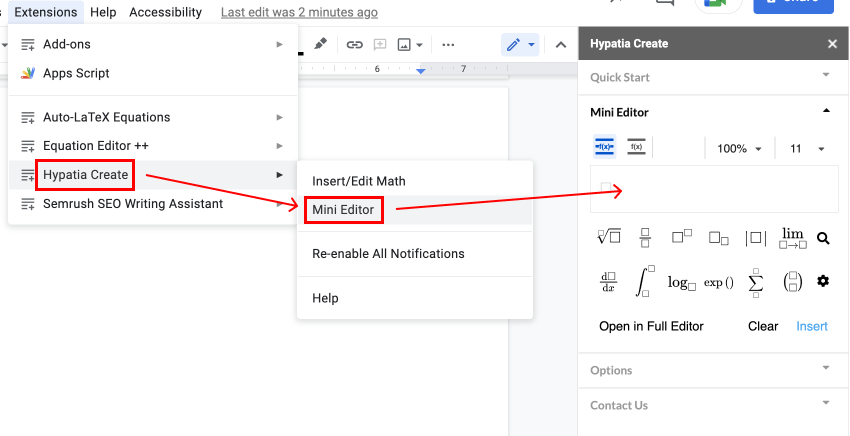Open the Hypatia Create submenu
The width and height of the screenshot is (850, 436).
coord(153,175)
